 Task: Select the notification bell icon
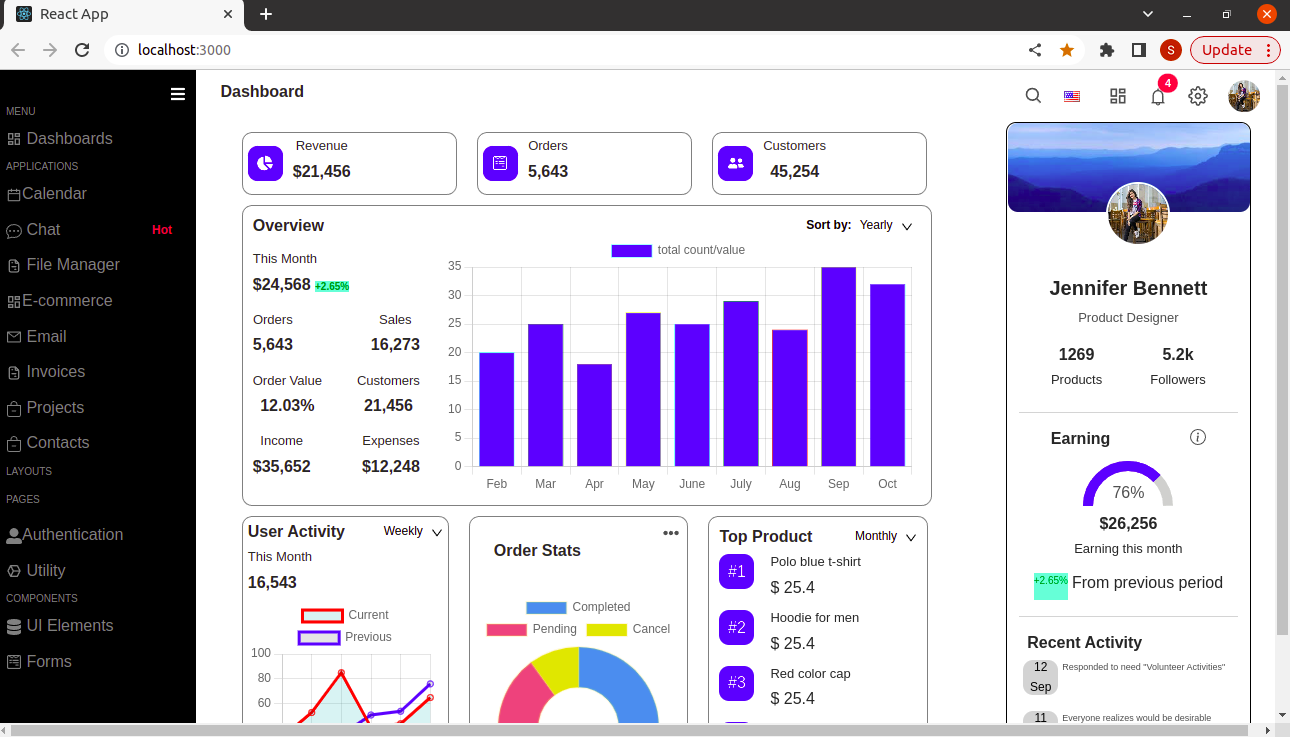1157,96
